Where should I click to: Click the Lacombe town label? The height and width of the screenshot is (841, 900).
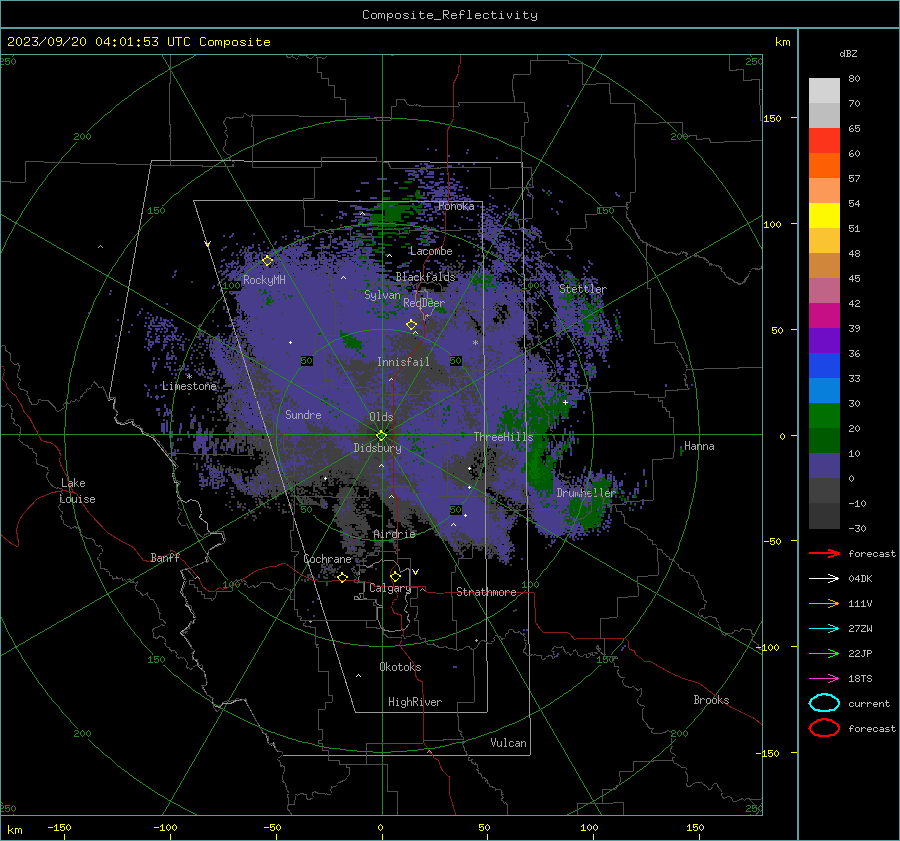point(431,251)
